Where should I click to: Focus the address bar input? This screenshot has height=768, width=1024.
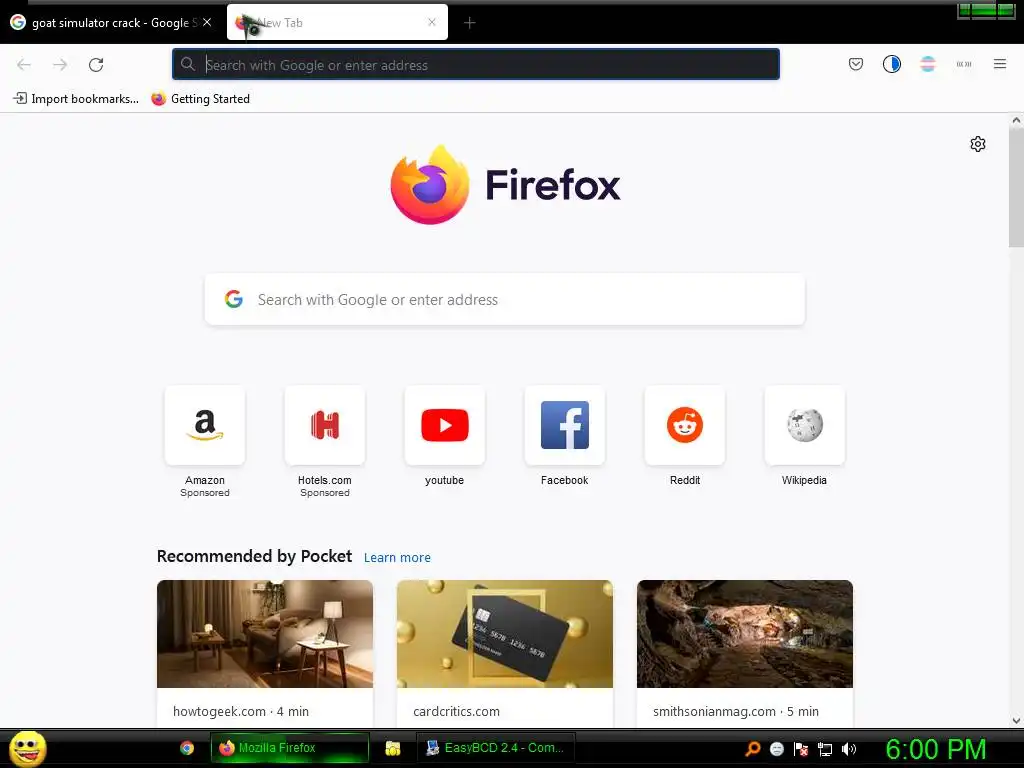click(475, 64)
